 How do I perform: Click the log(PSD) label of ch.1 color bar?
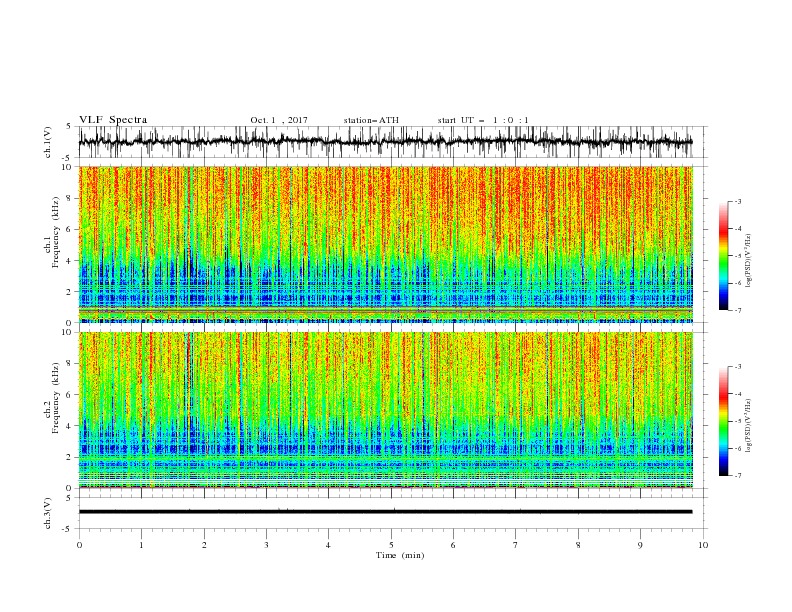coord(749,261)
